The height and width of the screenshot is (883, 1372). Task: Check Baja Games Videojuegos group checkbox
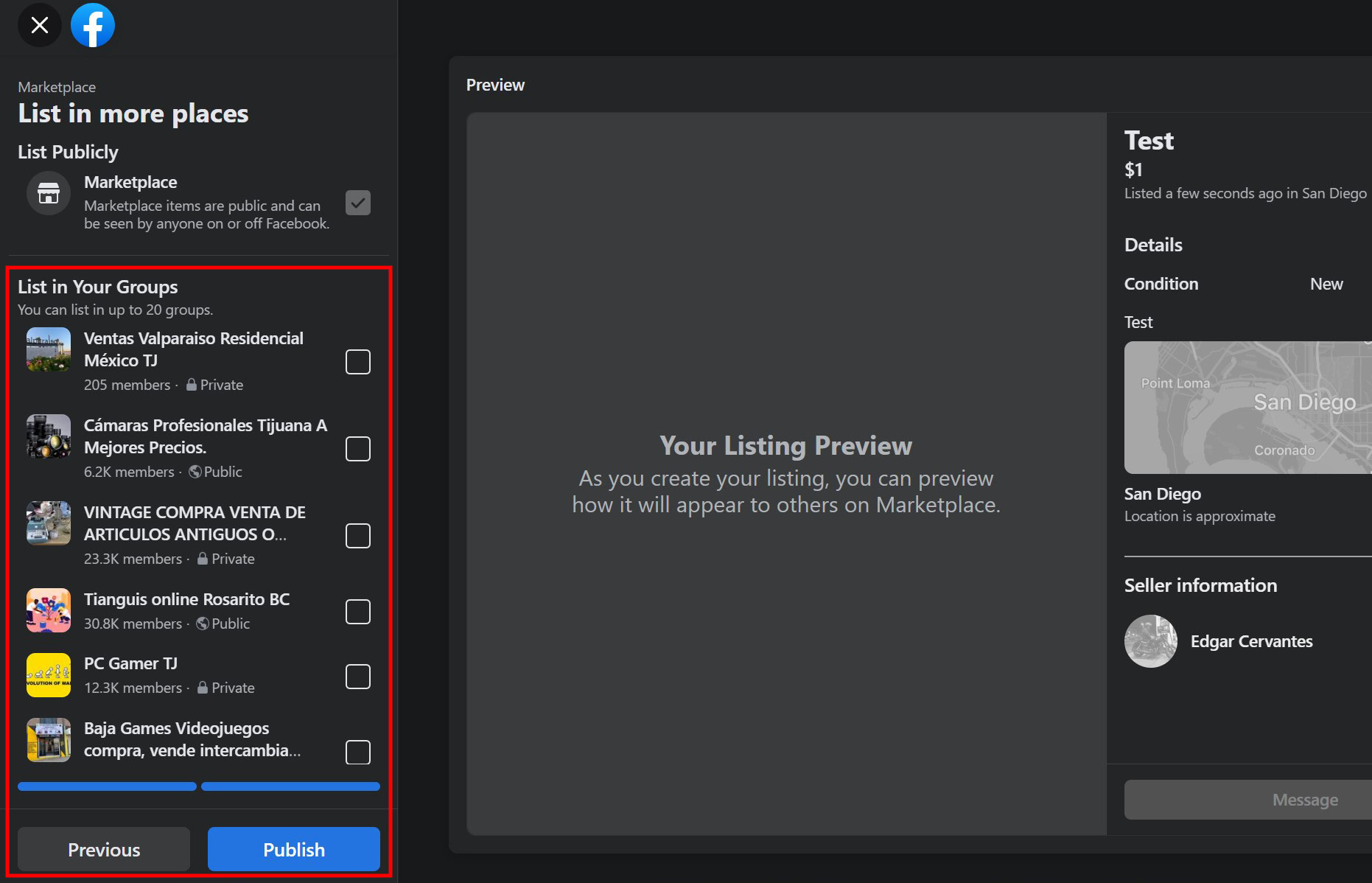tap(358, 753)
